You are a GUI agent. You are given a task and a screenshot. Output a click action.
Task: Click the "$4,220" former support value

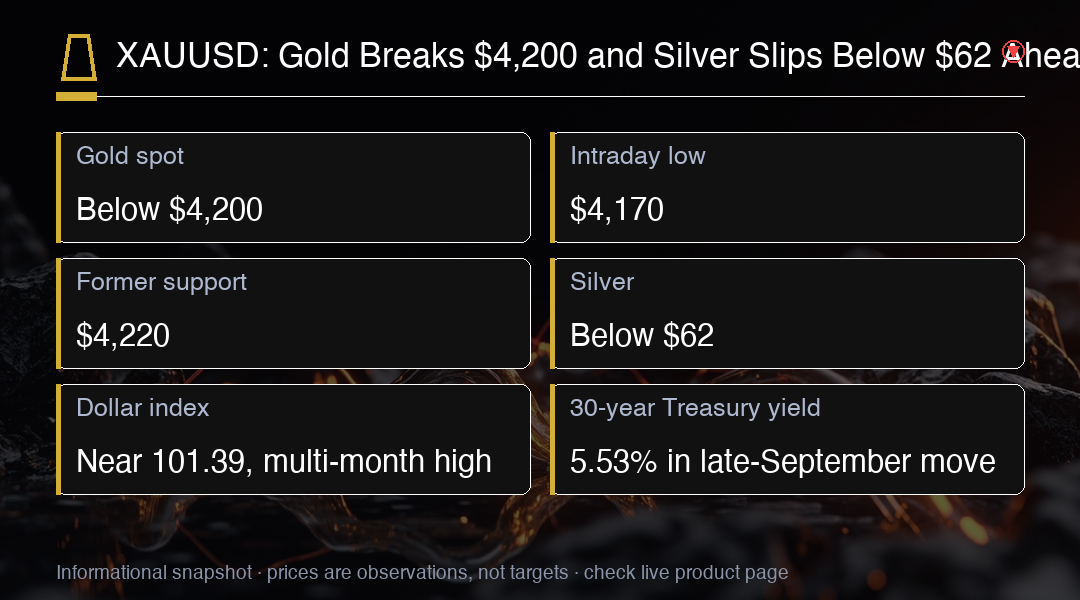(x=123, y=335)
